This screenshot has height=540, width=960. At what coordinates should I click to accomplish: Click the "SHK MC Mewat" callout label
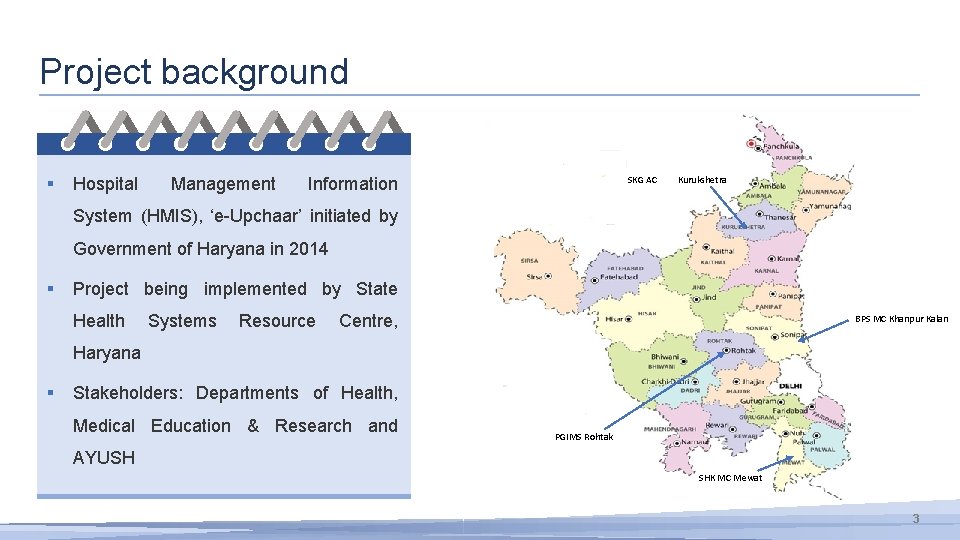(730, 478)
